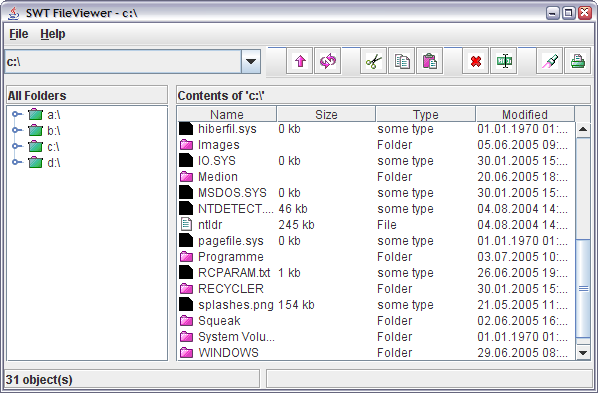Click the 245 kb size cell
Viewport: 598px width, 393px height.
[296, 225]
